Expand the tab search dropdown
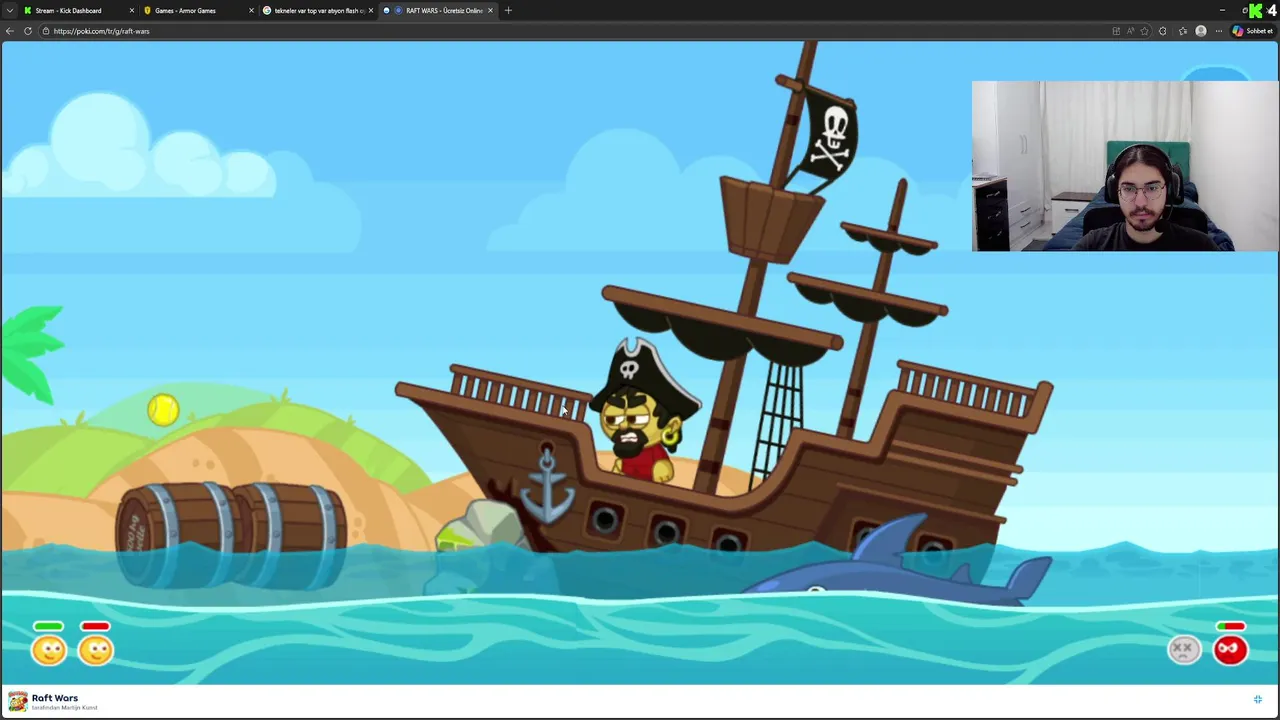The height and width of the screenshot is (720, 1280). 9,10
